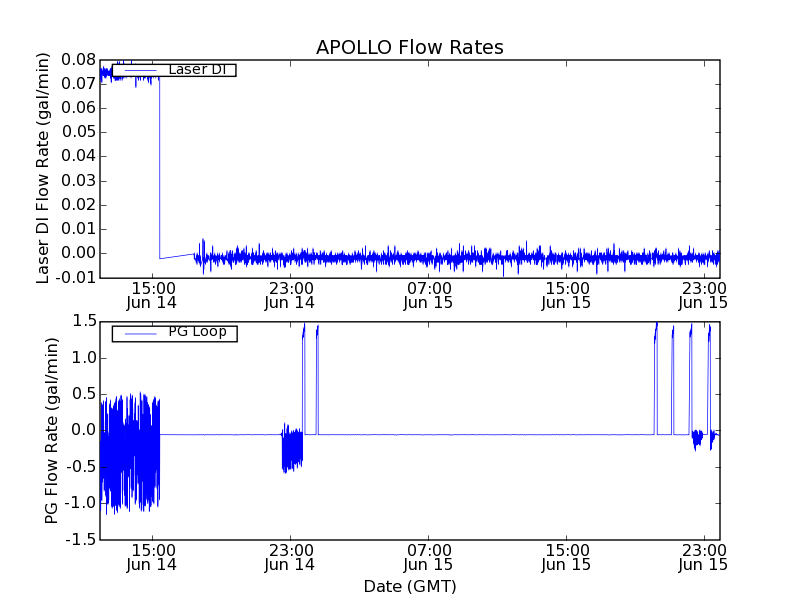Click the -0.01 tick label on top plot
800x600 pixels.
pyautogui.click(x=76, y=278)
